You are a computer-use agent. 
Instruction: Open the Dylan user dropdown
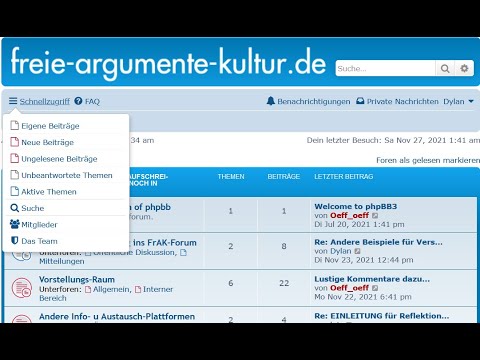(458, 101)
